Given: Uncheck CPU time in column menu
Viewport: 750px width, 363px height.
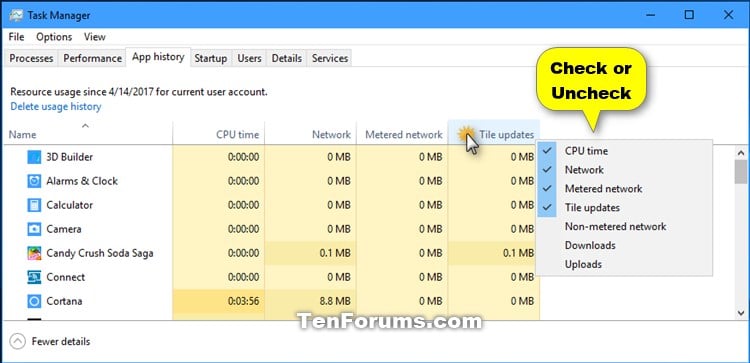Looking at the screenshot, I should pos(625,151).
